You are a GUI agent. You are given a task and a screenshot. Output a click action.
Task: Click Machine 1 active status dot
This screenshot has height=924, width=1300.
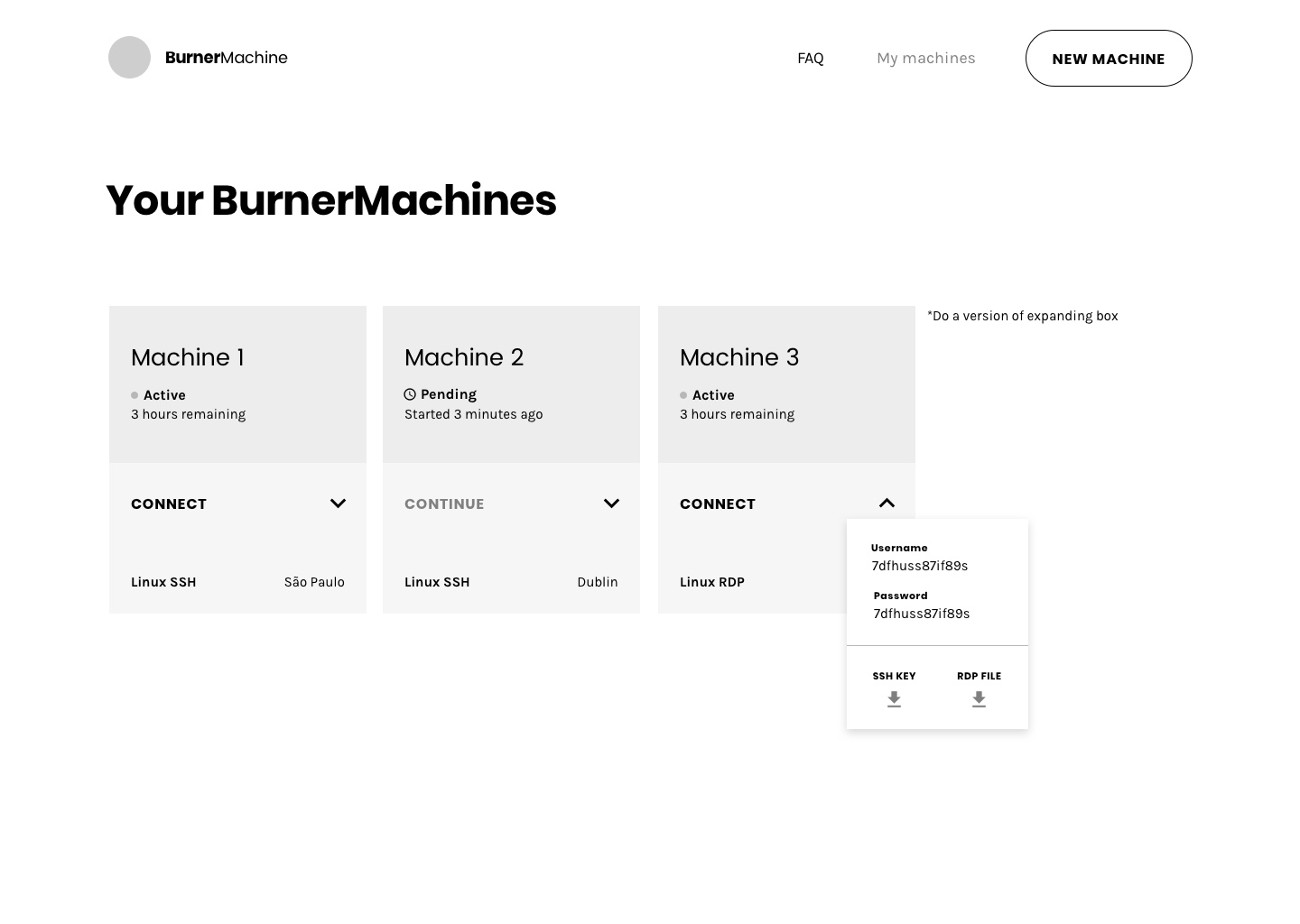pos(135,395)
